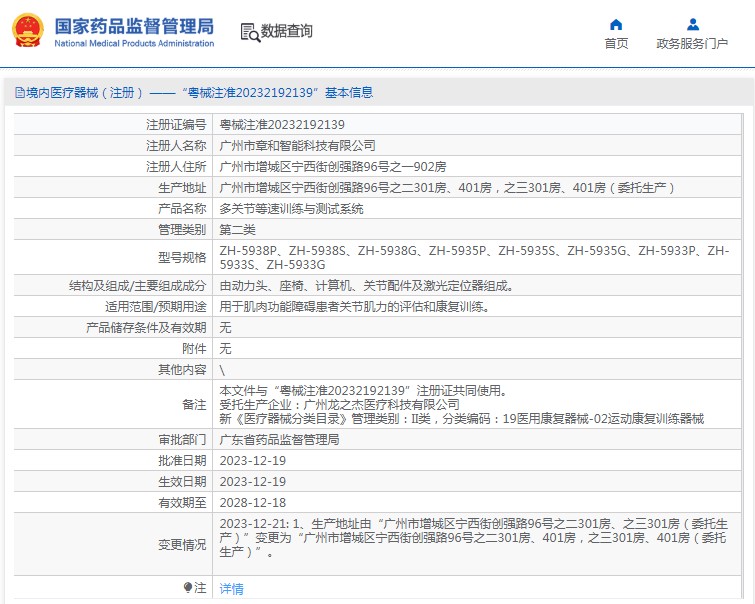Viewport: 755px width, 604px height.
Task: Click the 审批部门 row label
Action: (182, 440)
